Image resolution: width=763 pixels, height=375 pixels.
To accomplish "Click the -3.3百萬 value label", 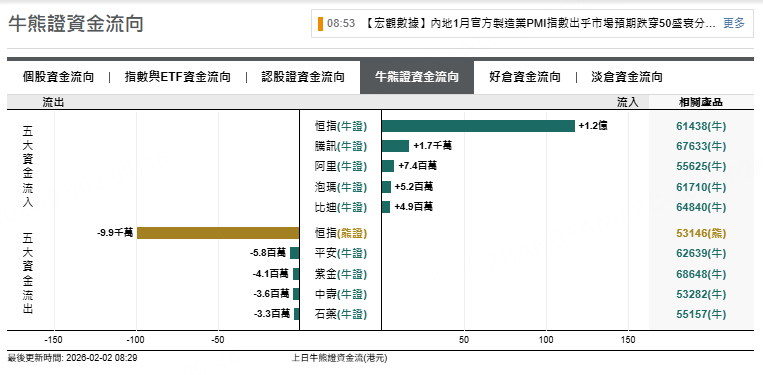I will 272,314.
